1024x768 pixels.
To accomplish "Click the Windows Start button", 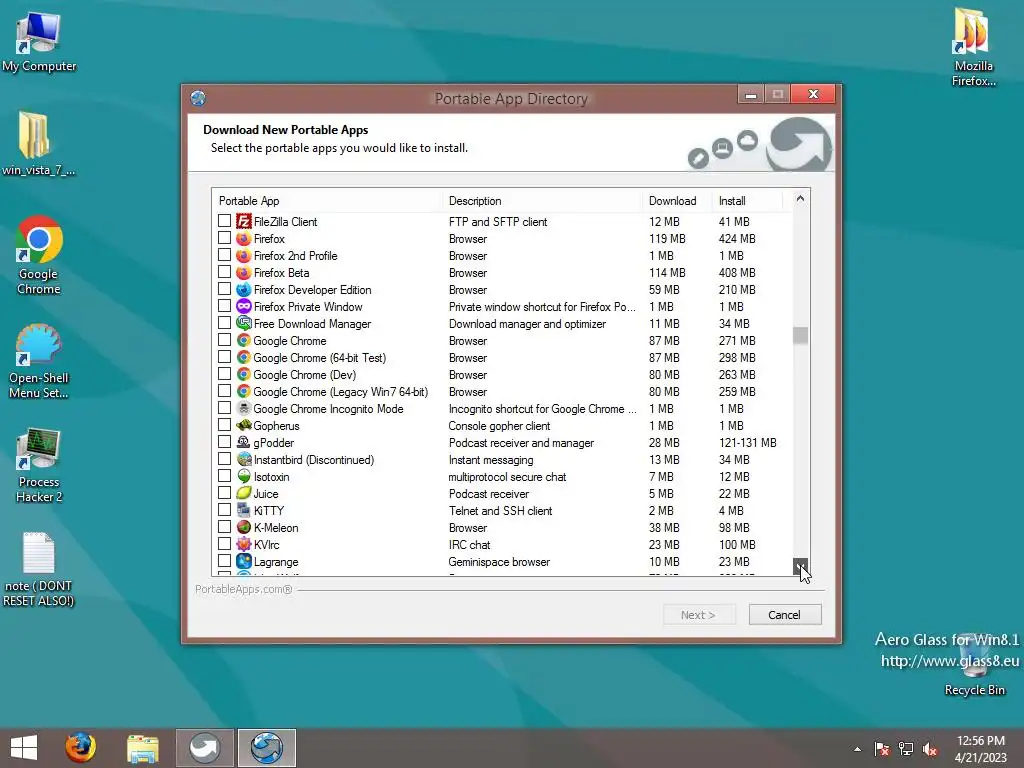I will [x=24, y=748].
